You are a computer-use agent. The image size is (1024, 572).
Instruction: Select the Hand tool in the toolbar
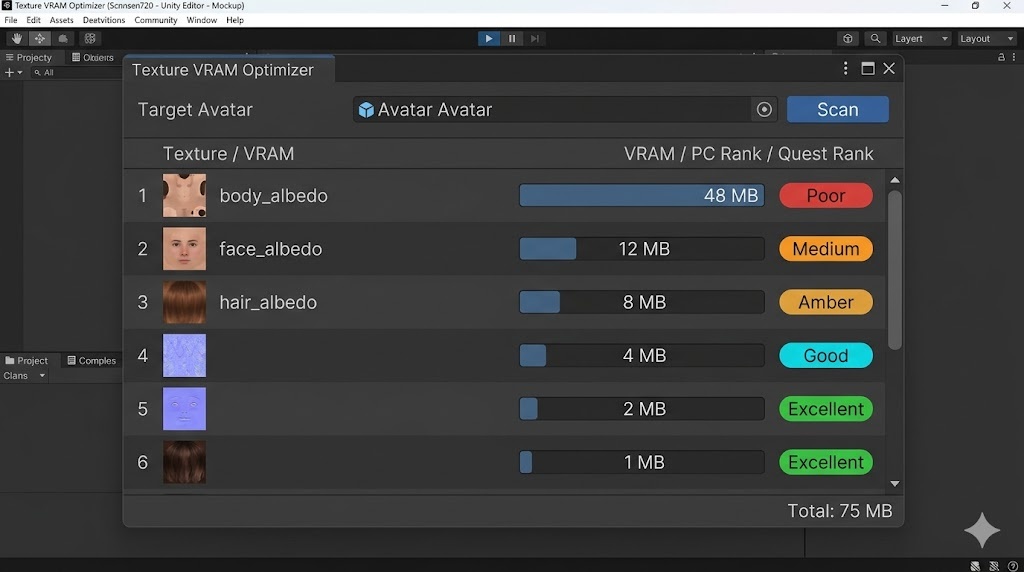pos(16,39)
